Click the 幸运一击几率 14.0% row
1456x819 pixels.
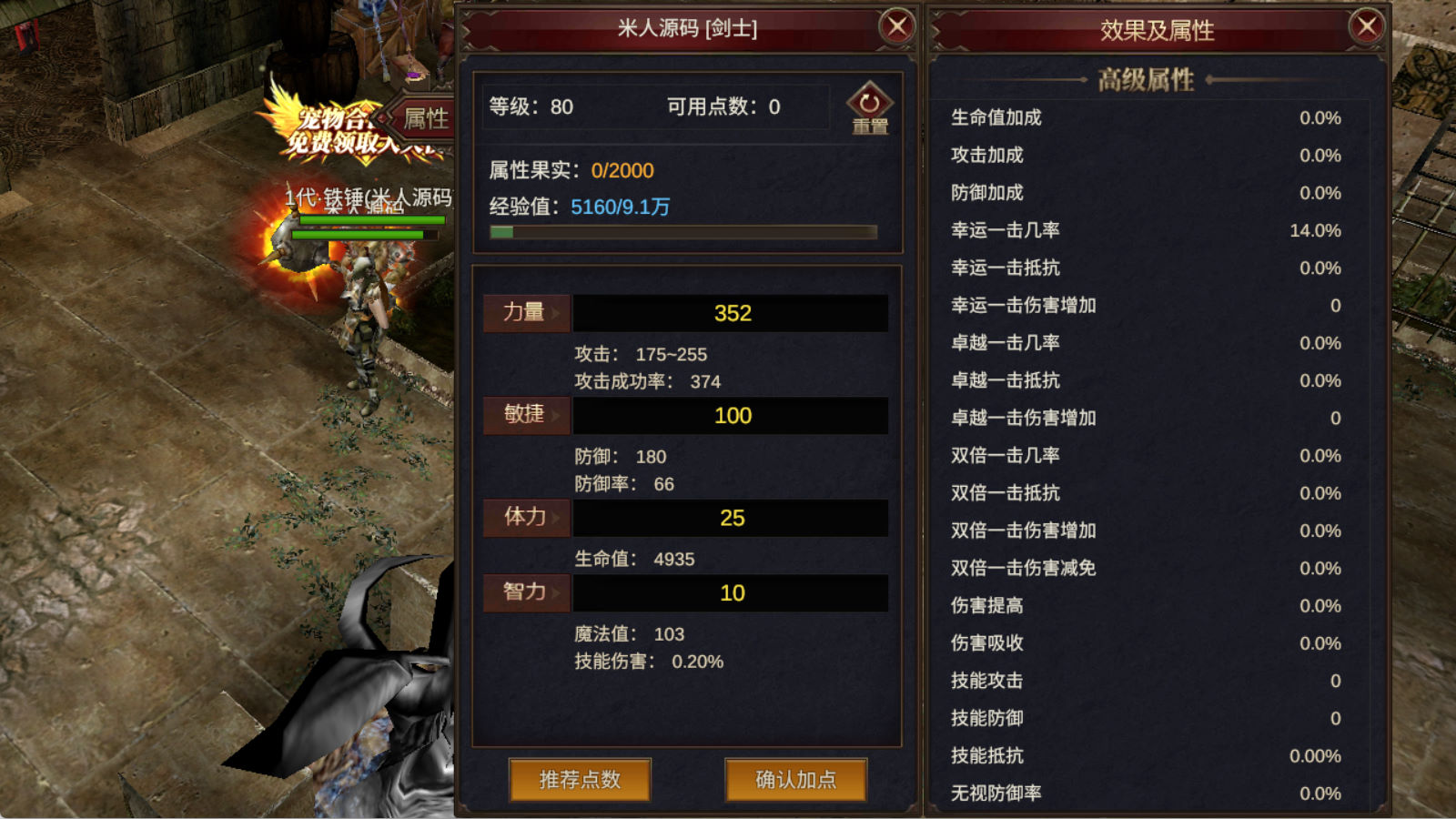(1146, 230)
